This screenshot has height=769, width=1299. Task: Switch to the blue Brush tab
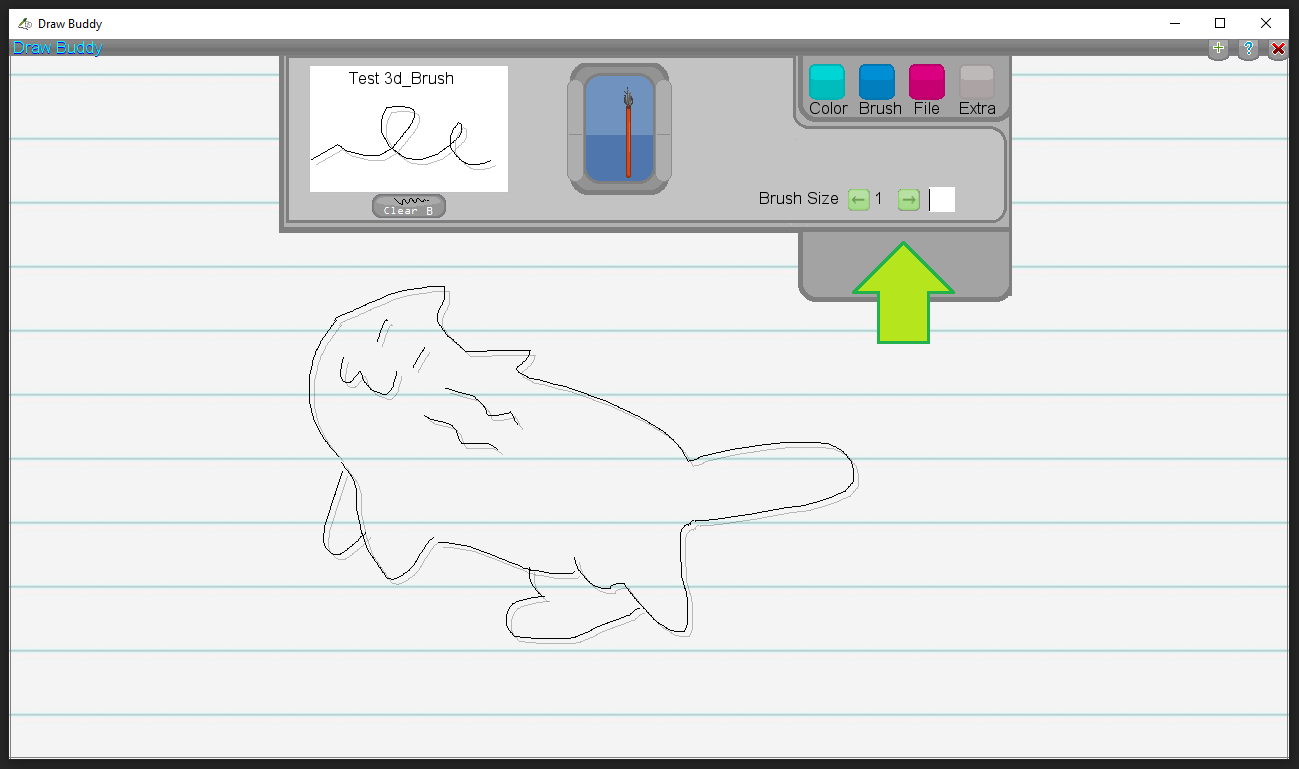point(877,82)
